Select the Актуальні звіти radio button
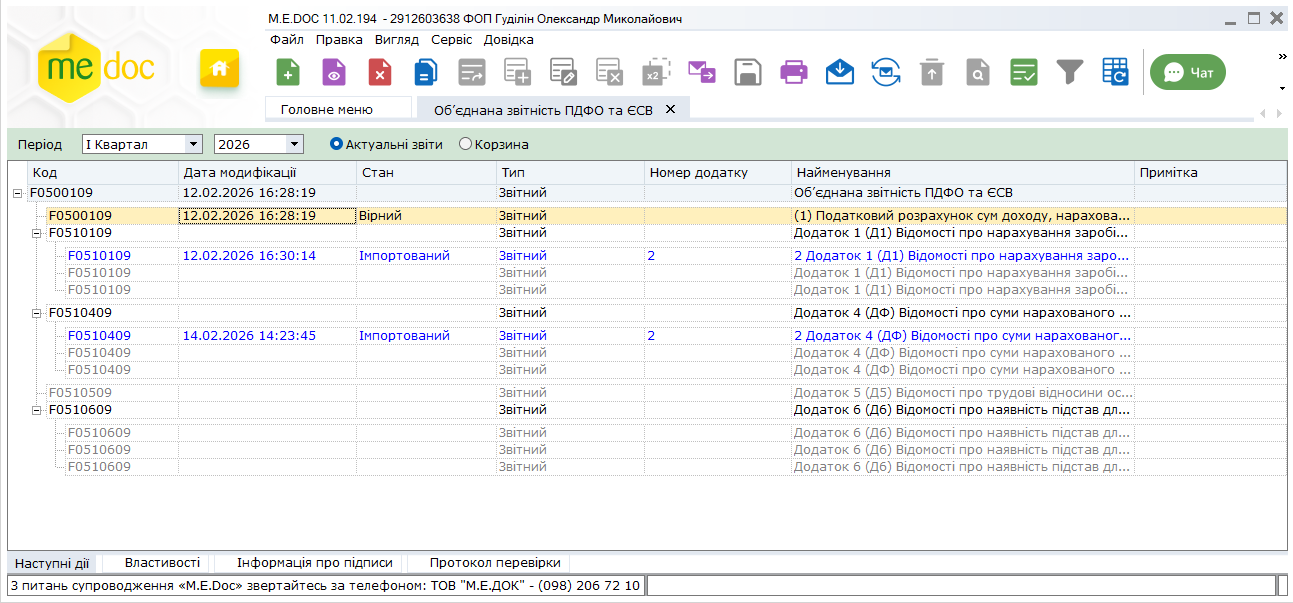Viewport: 1293px width, 603px height. point(337,144)
